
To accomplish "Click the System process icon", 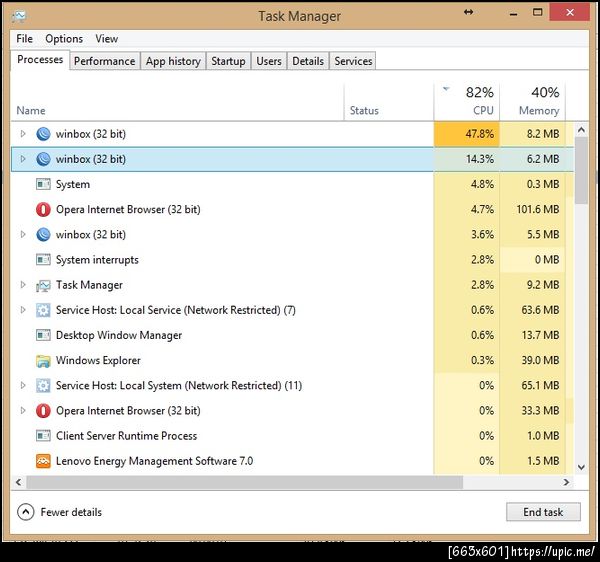I will pyautogui.click(x=43, y=184).
